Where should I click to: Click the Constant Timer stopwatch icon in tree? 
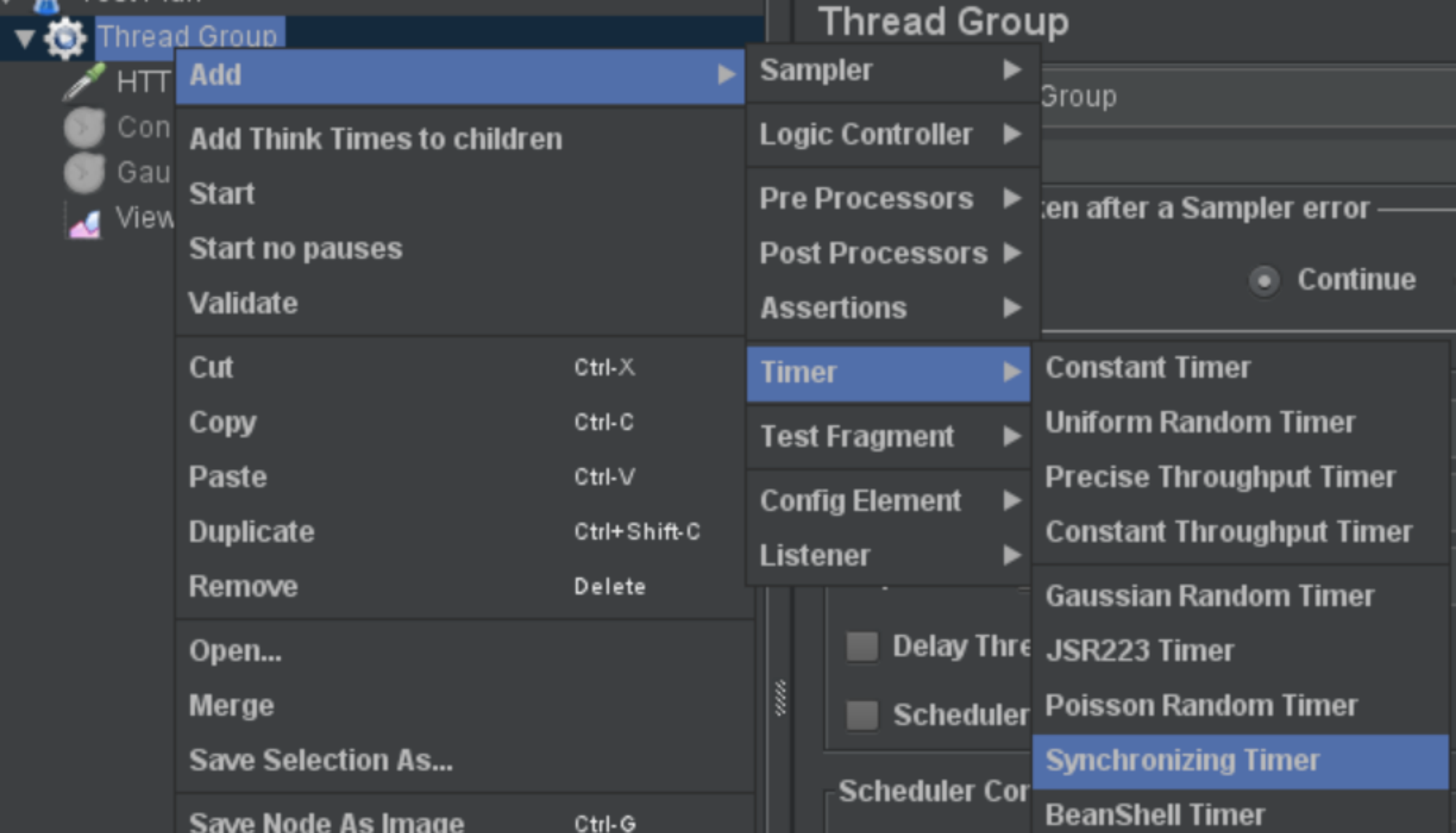[84, 127]
